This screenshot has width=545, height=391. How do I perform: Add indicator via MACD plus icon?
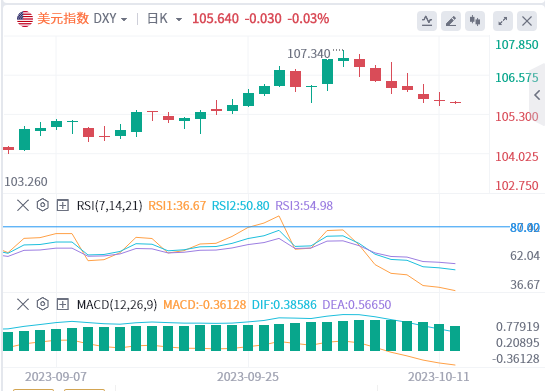[63, 304]
